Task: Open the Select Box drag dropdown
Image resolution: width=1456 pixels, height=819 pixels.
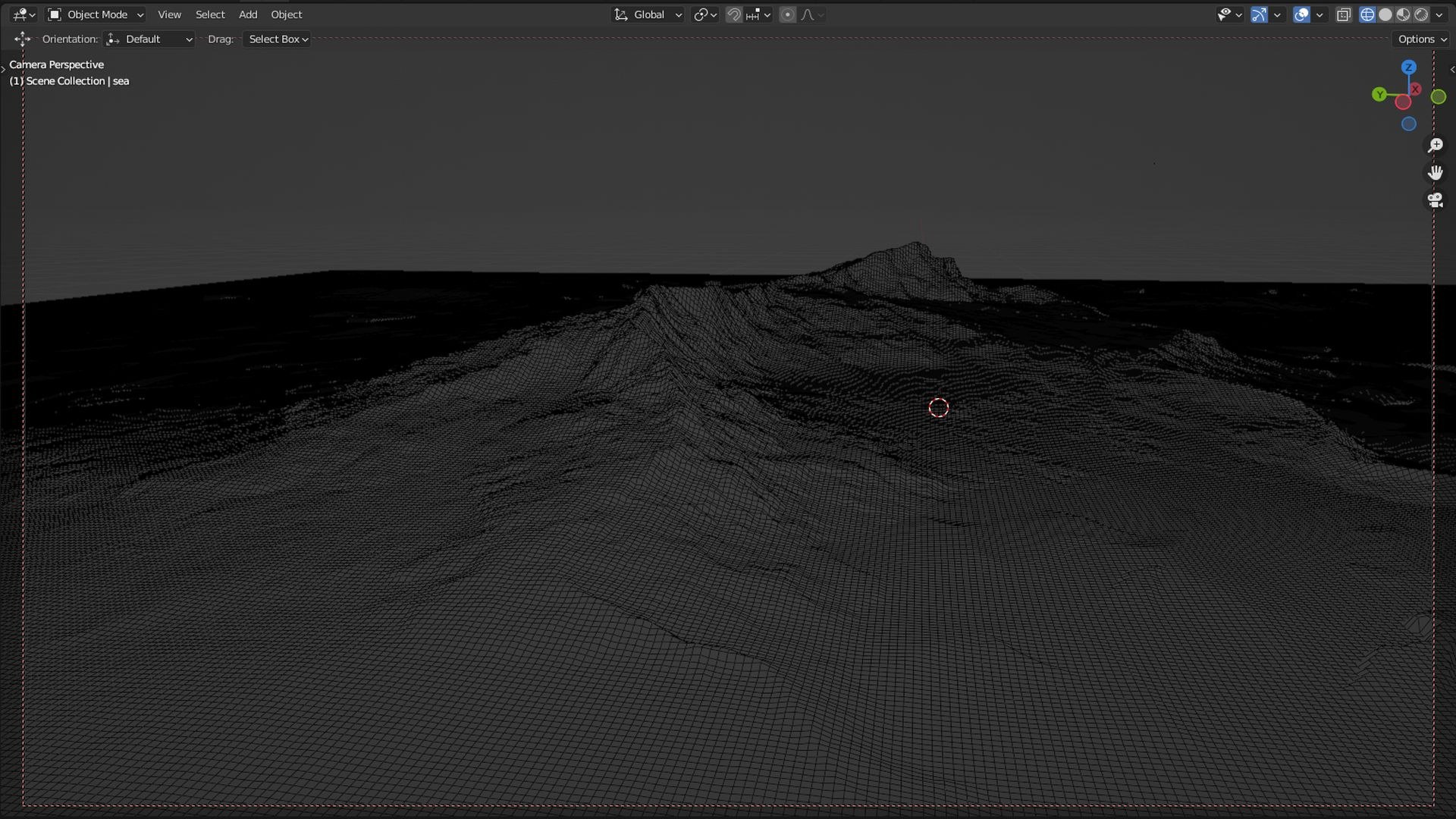Action: tap(278, 39)
